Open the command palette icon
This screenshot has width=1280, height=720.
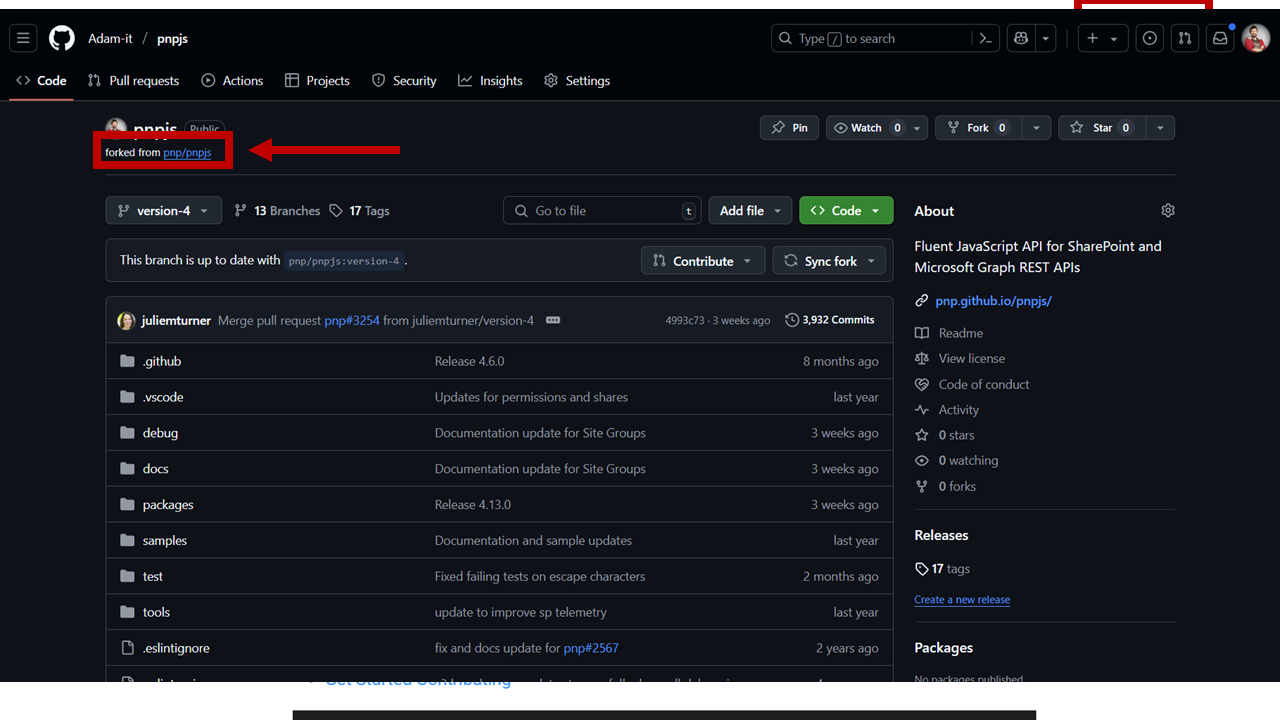click(x=986, y=39)
